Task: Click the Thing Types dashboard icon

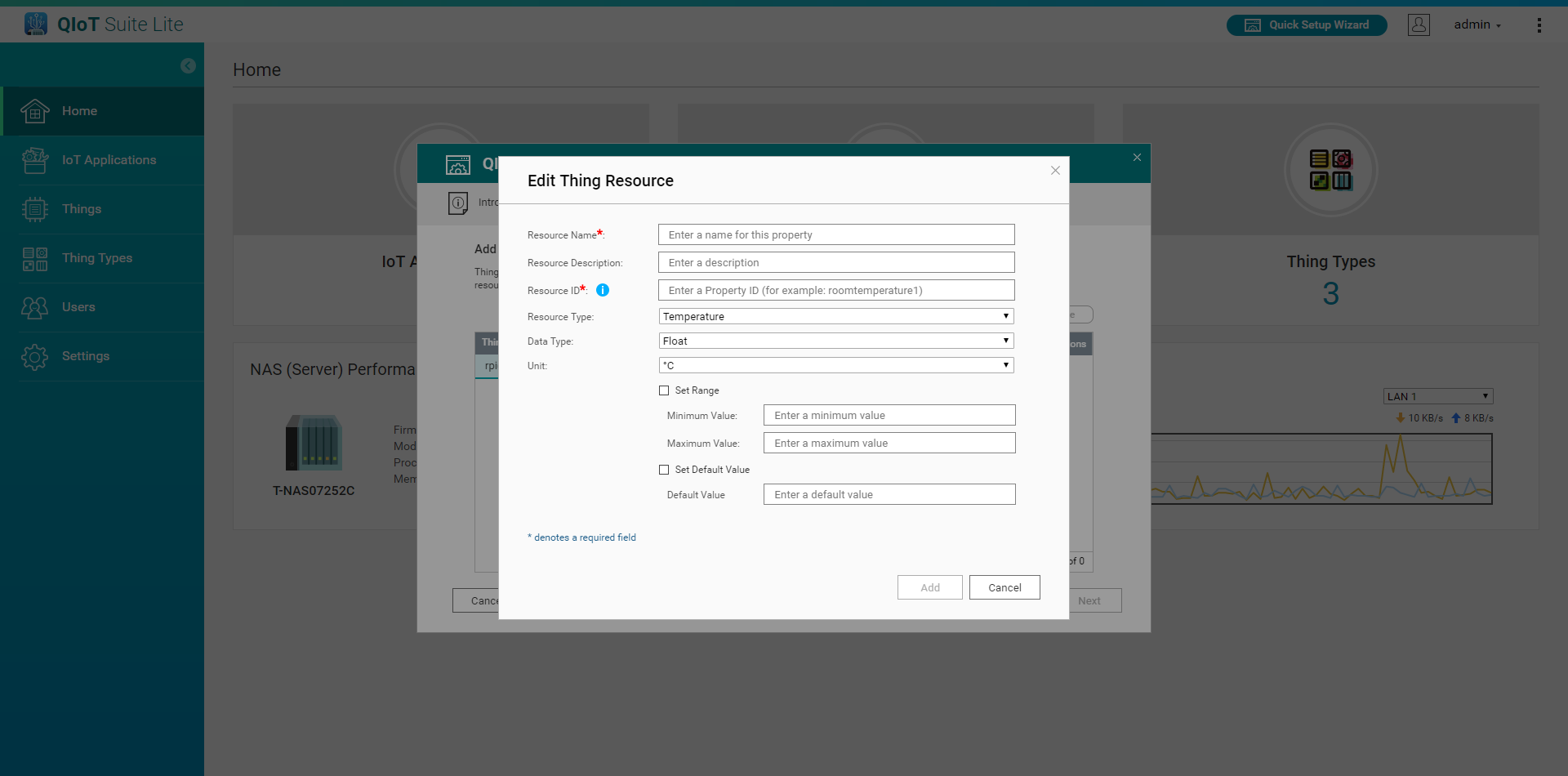Action: [1330, 170]
